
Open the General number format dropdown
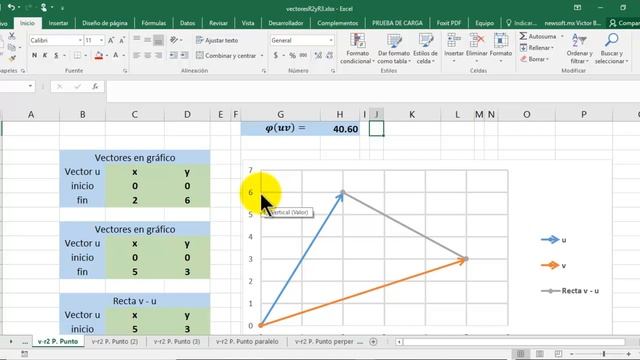331,40
